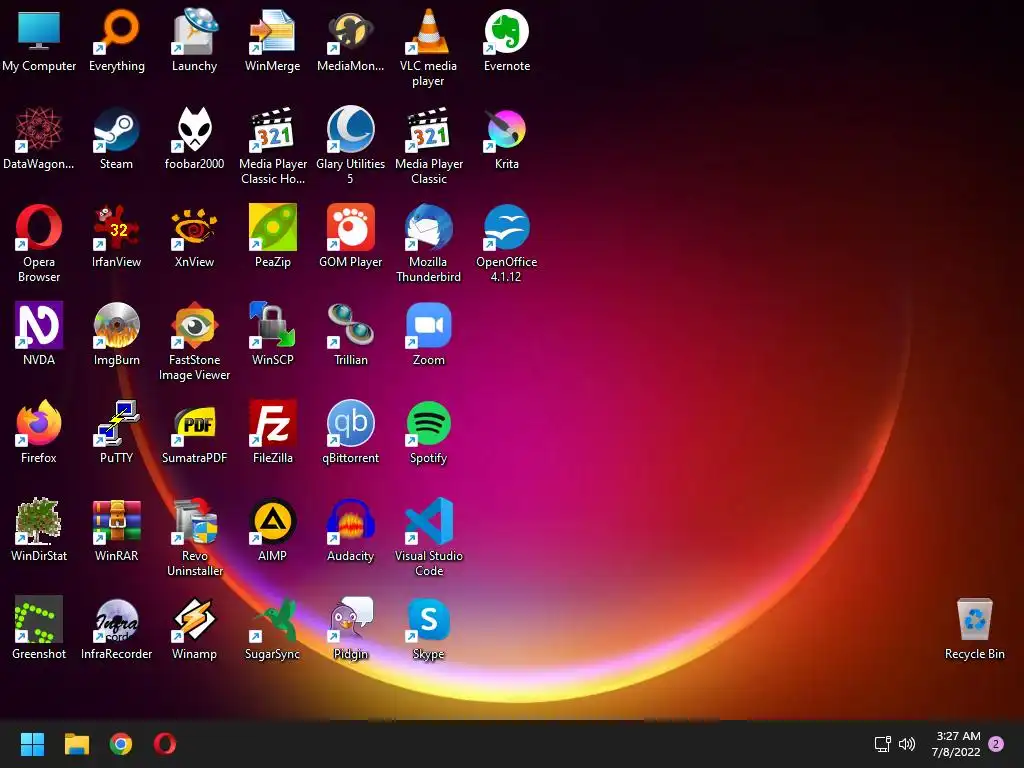Select Glary Utilities 5 icon
This screenshot has width=1024, height=768.
click(351, 129)
